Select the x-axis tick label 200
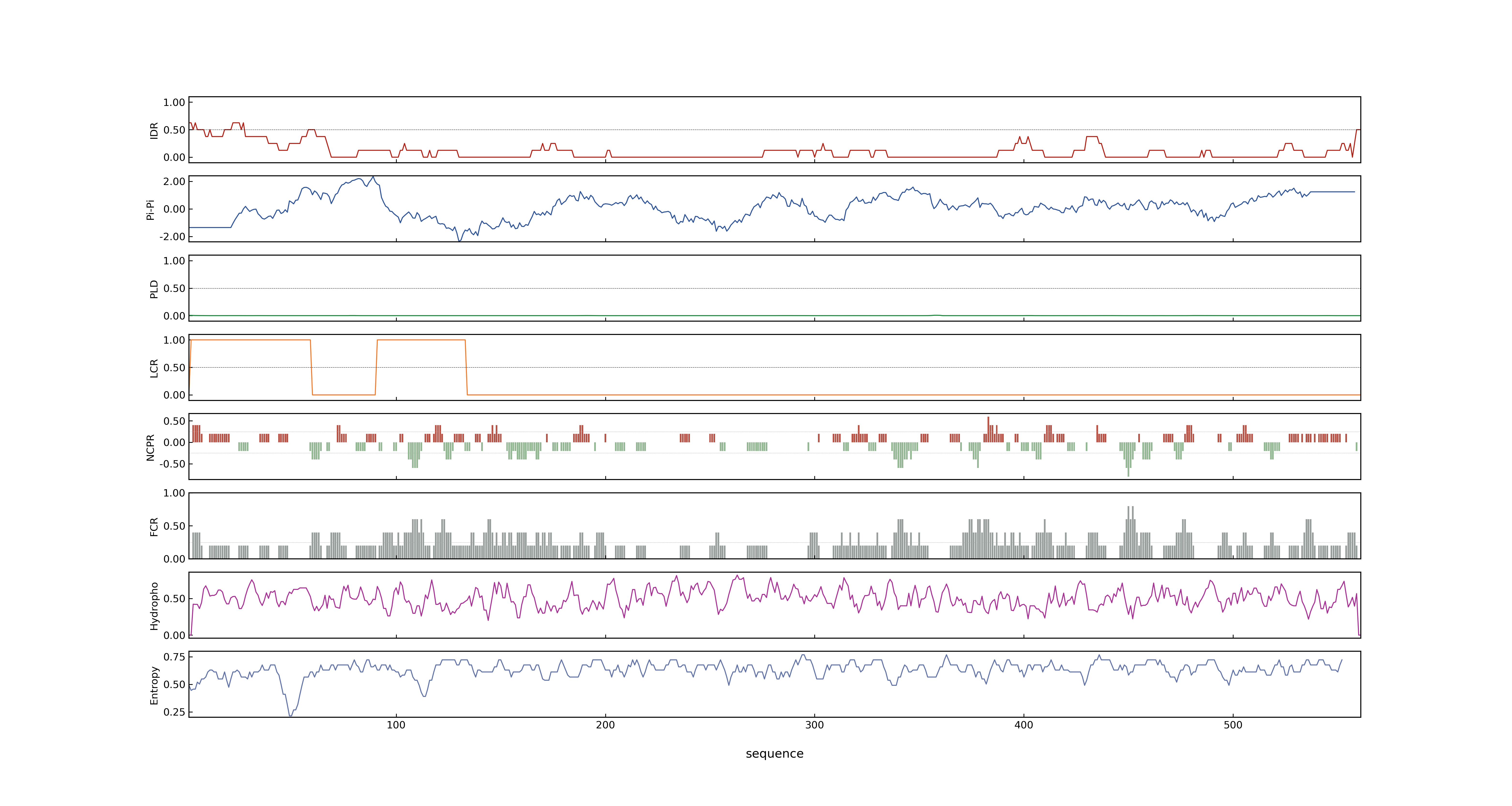The height and width of the screenshot is (806, 1512). click(605, 725)
